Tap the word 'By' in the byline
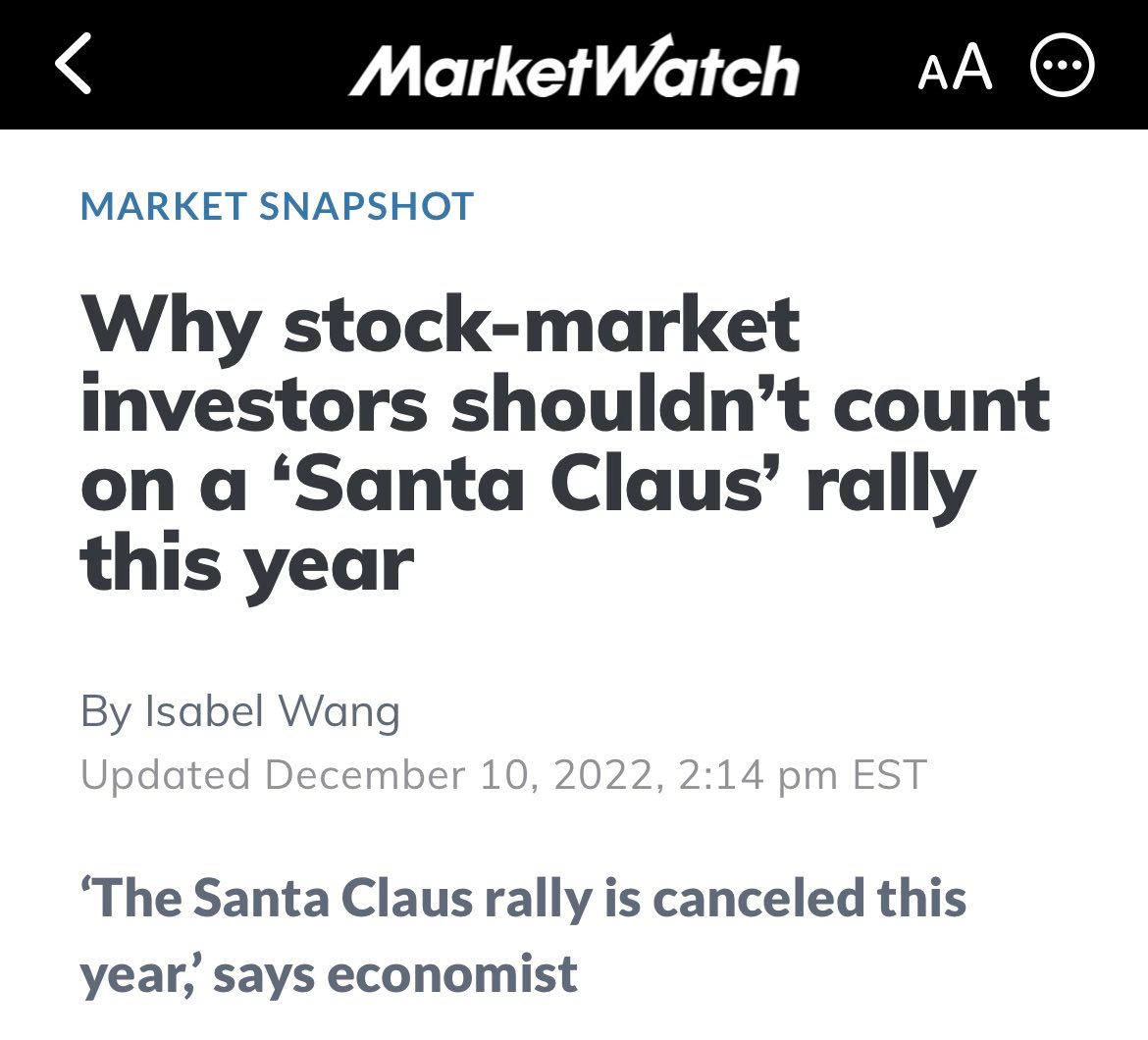Screen dimensions: 1148x1040 coord(105,711)
